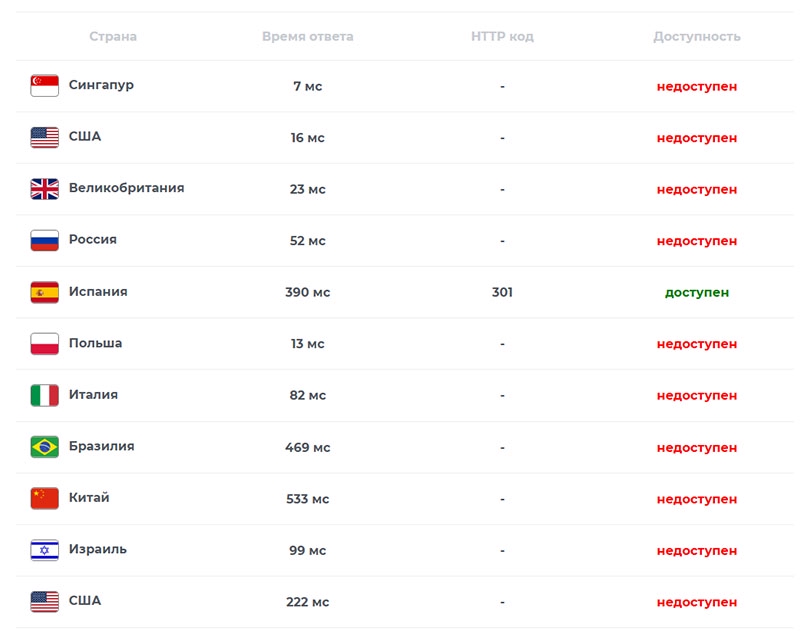Click the Spain flag icon
This screenshot has height=640, width=800.
44,292
